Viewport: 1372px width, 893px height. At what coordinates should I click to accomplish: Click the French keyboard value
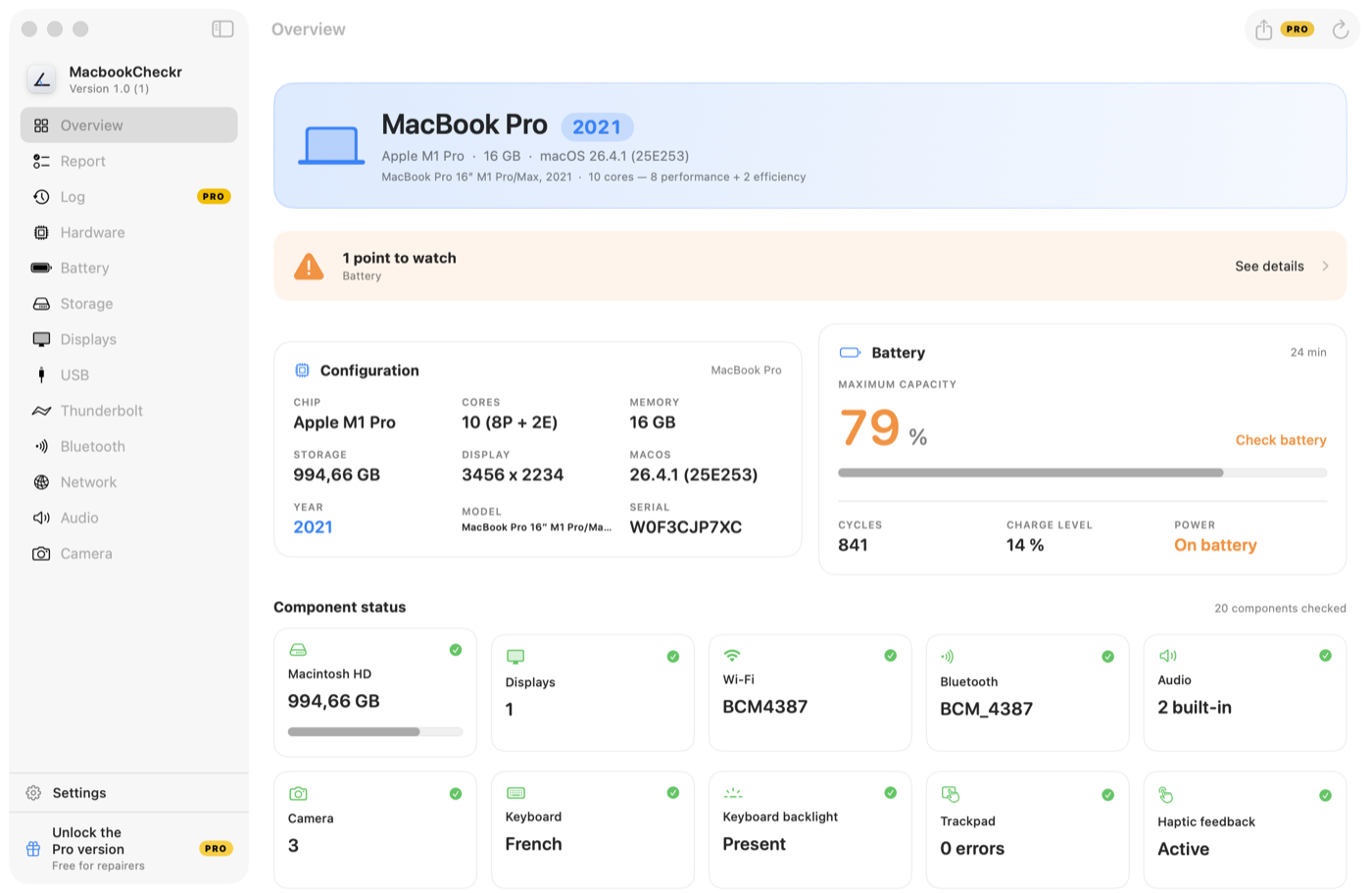533,844
